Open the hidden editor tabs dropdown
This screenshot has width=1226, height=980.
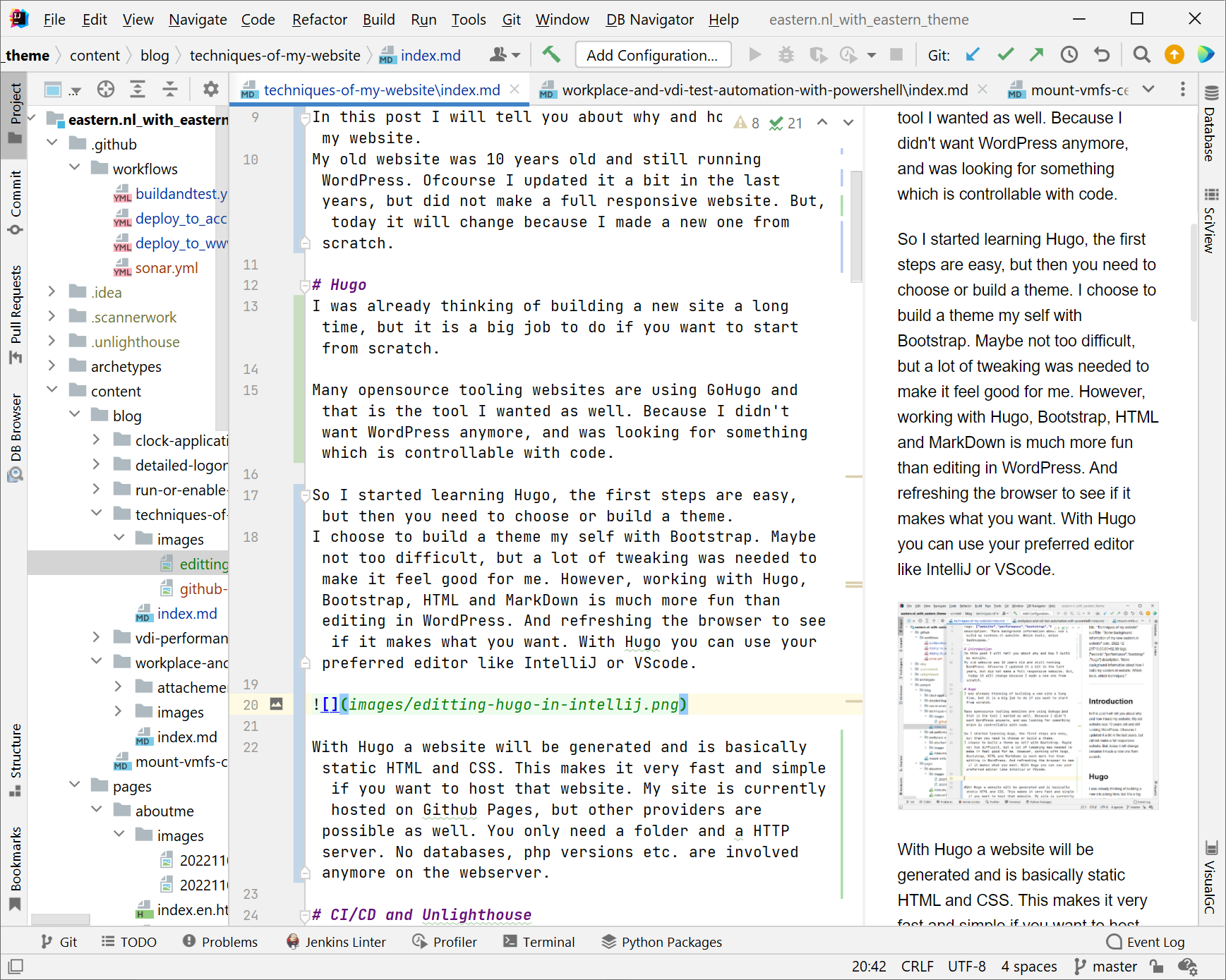tap(1148, 90)
